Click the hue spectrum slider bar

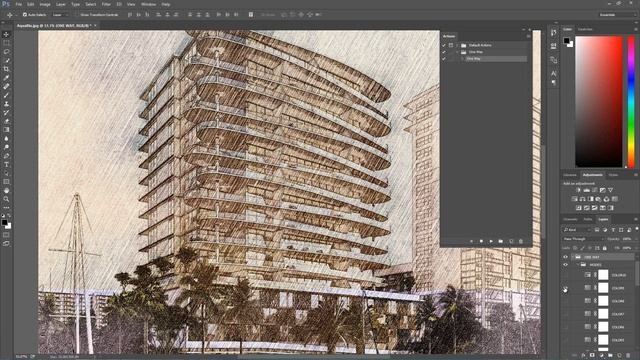pyautogui.click(x=631, y=102)
